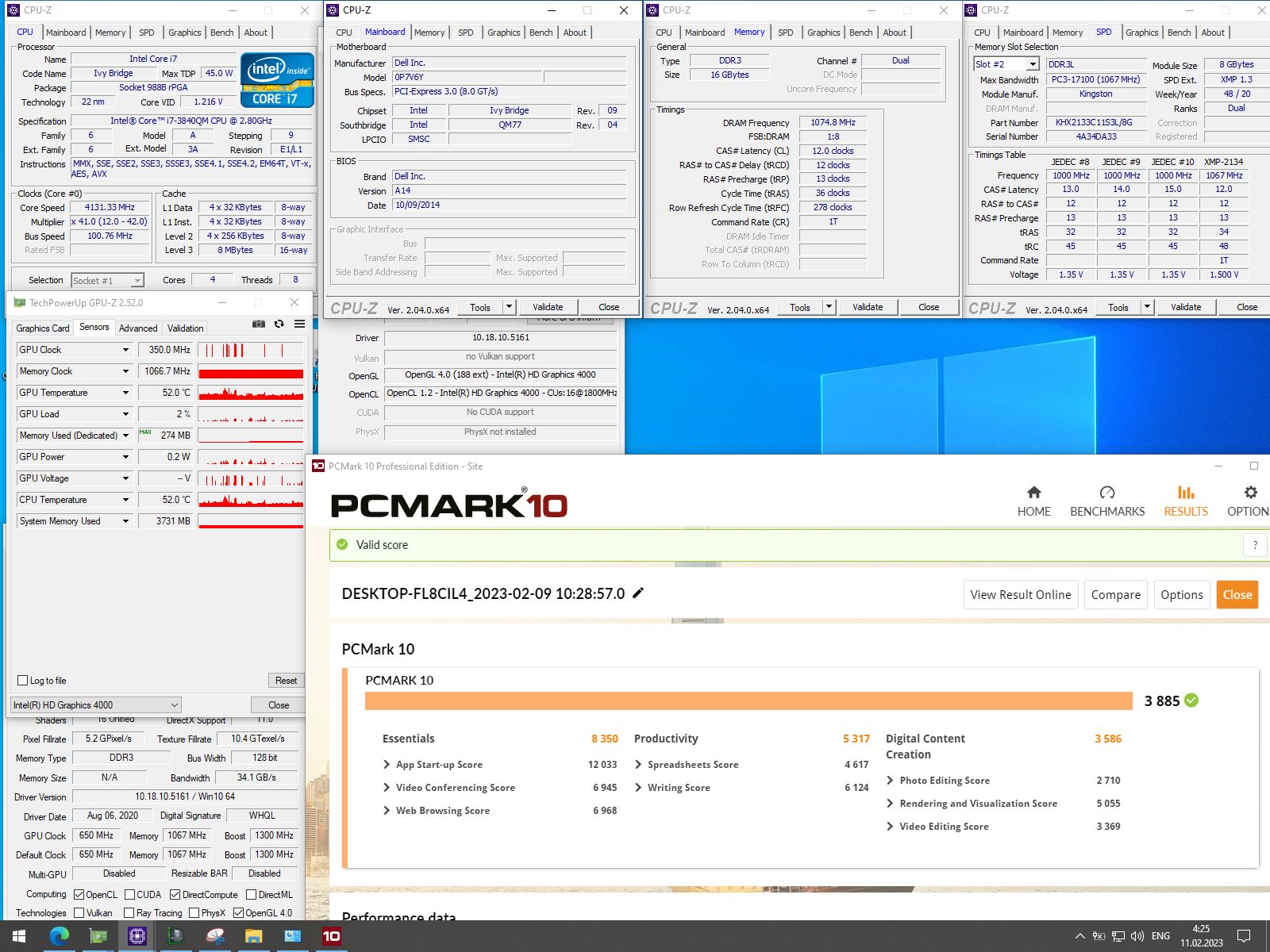Click Validate in the Memory CPU-Z window
The width and height of the screenshot is (1270, 952).
868,307
